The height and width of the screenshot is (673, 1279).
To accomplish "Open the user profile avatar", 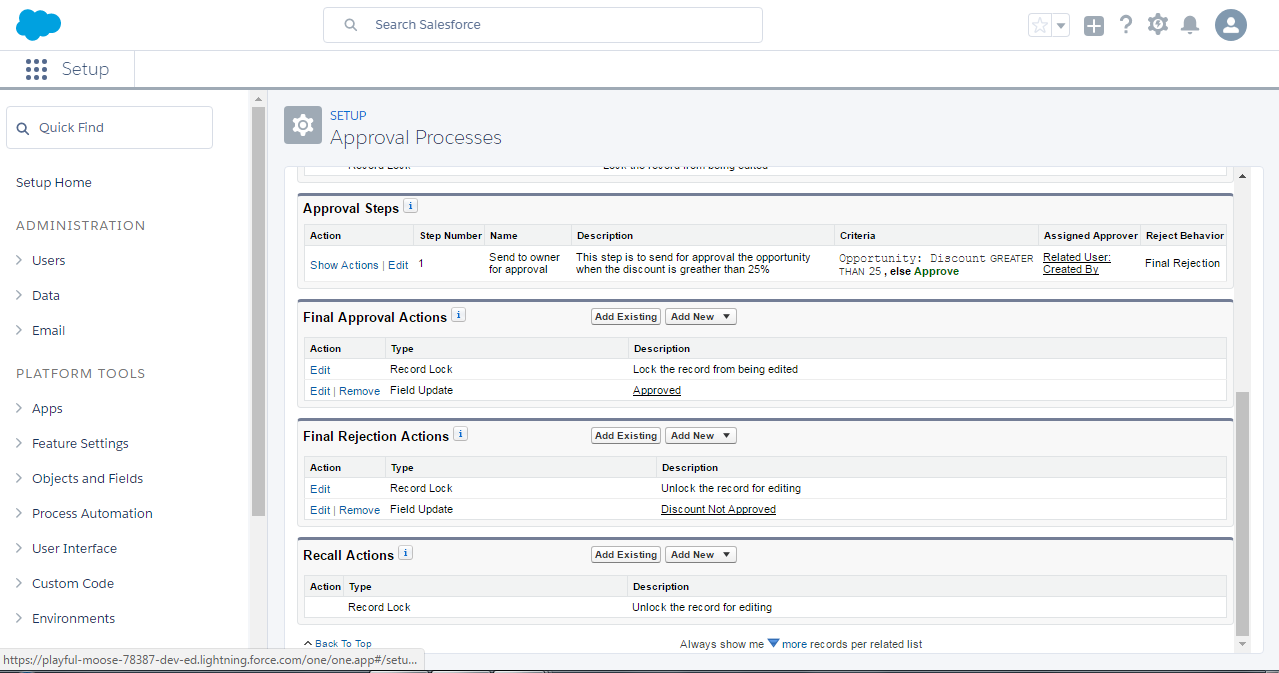I will click(x=1231, y=25).
